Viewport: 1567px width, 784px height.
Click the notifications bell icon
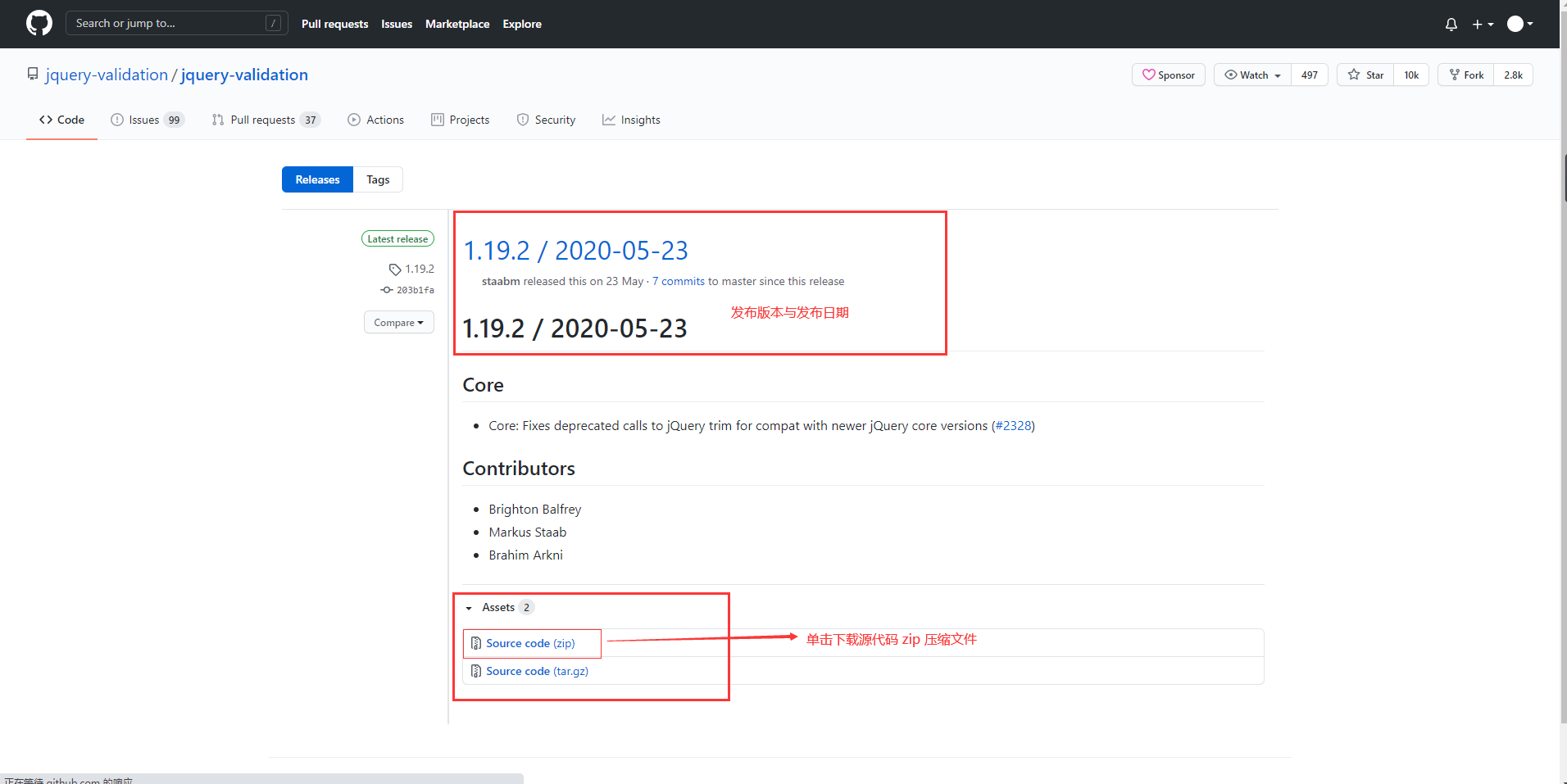(x=1451, y=24)
